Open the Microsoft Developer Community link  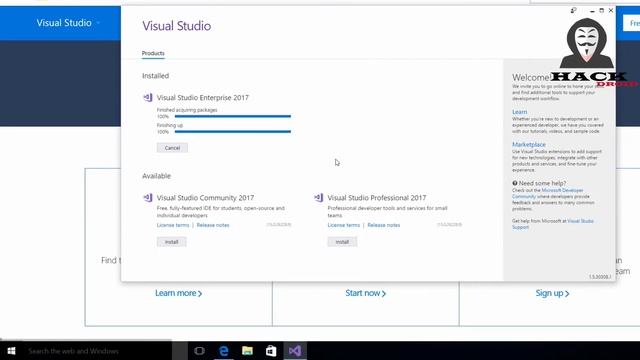(x=547, y=193)
